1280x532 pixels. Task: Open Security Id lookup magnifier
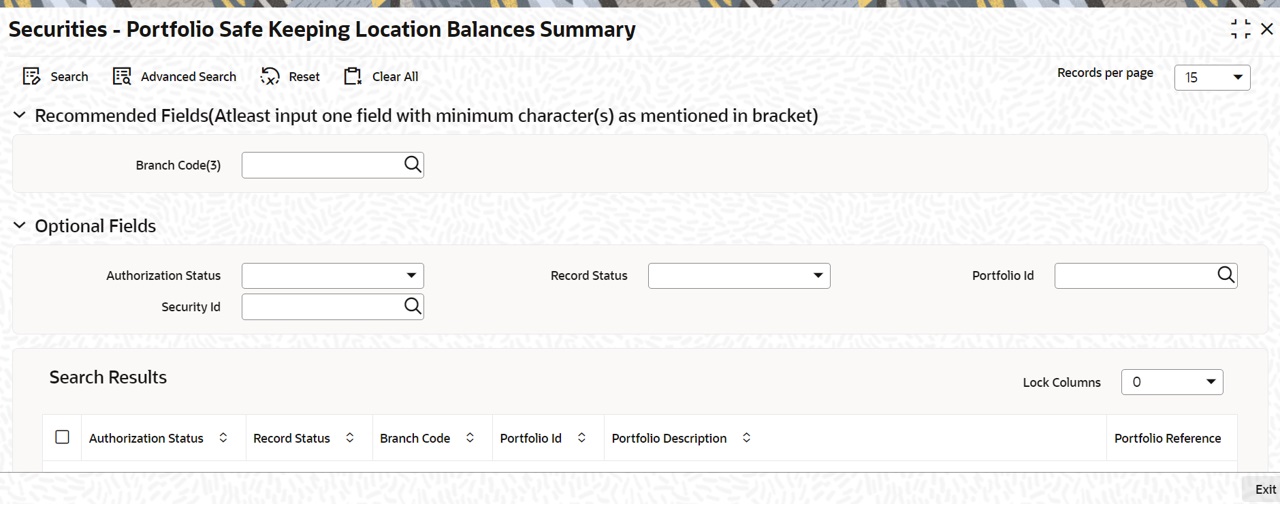412,306
